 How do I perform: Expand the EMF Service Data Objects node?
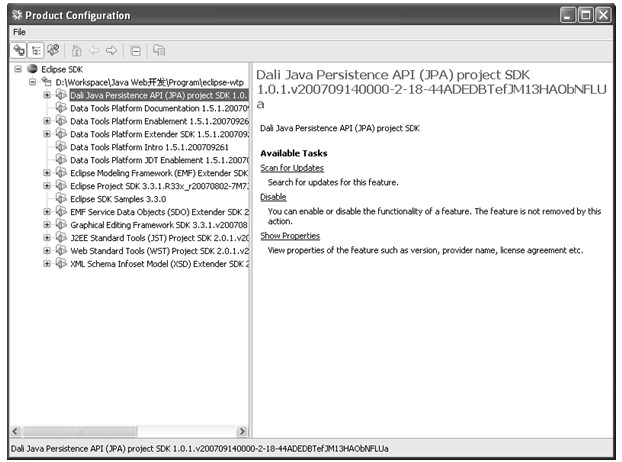click(x=47, y=212)
